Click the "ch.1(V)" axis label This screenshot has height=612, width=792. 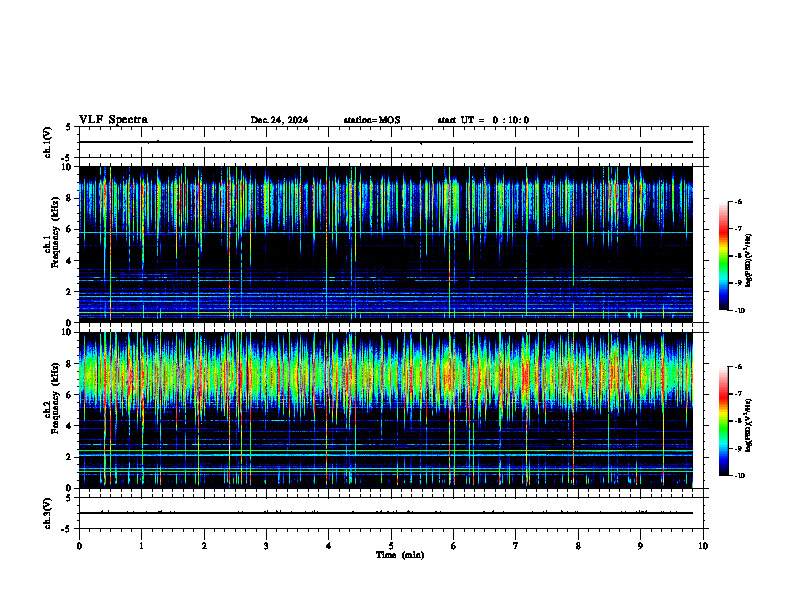click(47, 142)
